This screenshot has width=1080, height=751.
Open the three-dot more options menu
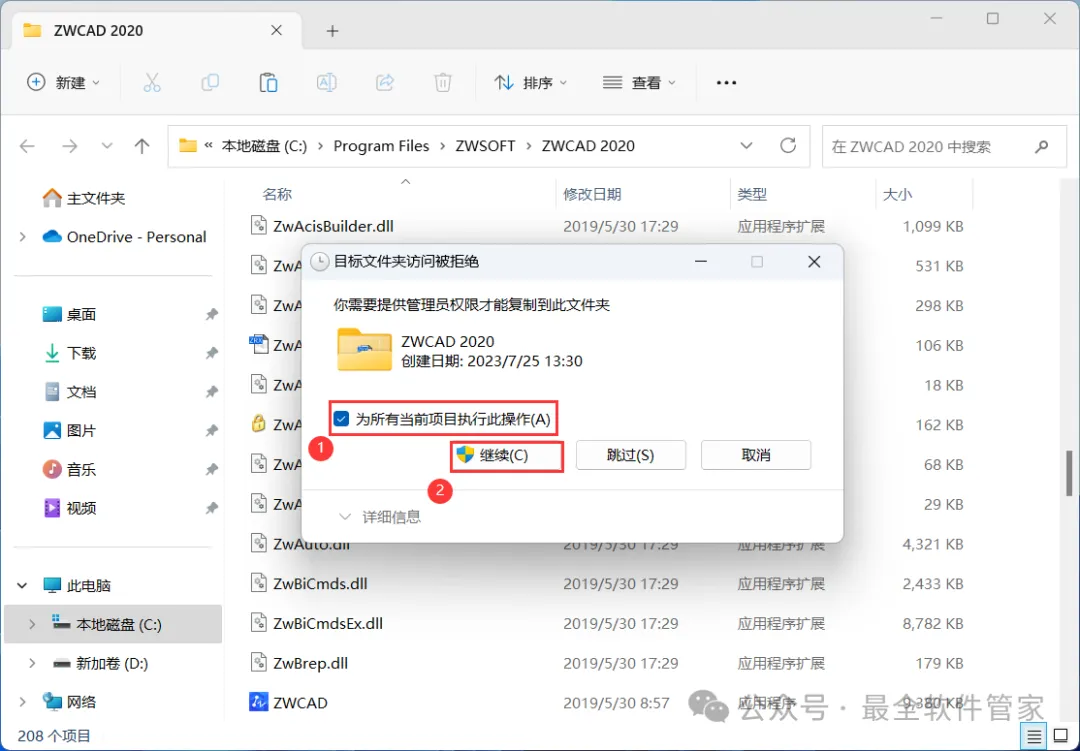(x=726, y=83)
